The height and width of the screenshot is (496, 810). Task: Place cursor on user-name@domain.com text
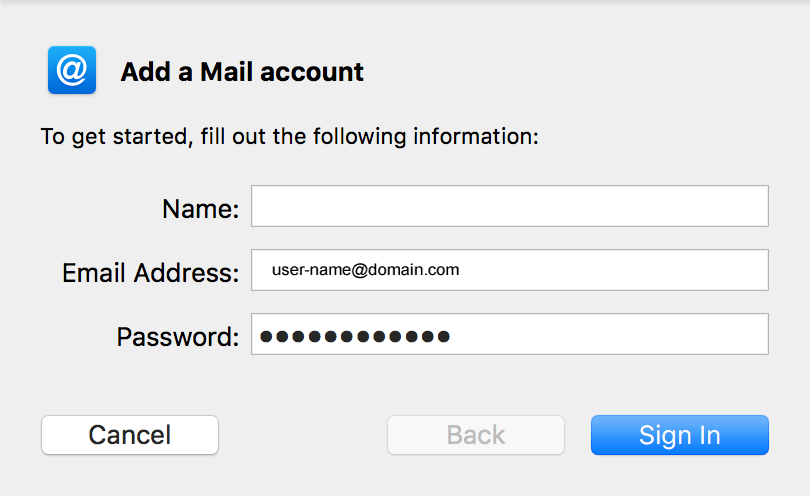click(x=365, y=270)
